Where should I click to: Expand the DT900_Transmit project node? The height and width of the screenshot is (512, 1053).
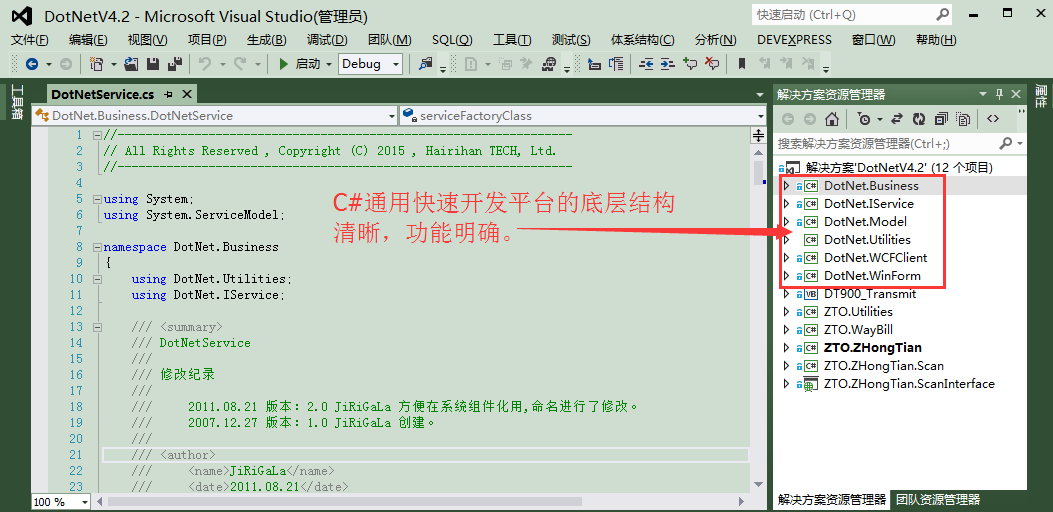786,294
